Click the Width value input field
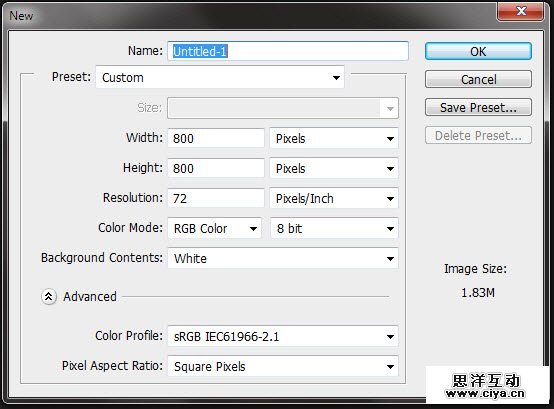Viewport: 554px width, 409px height. pos(216,138)
